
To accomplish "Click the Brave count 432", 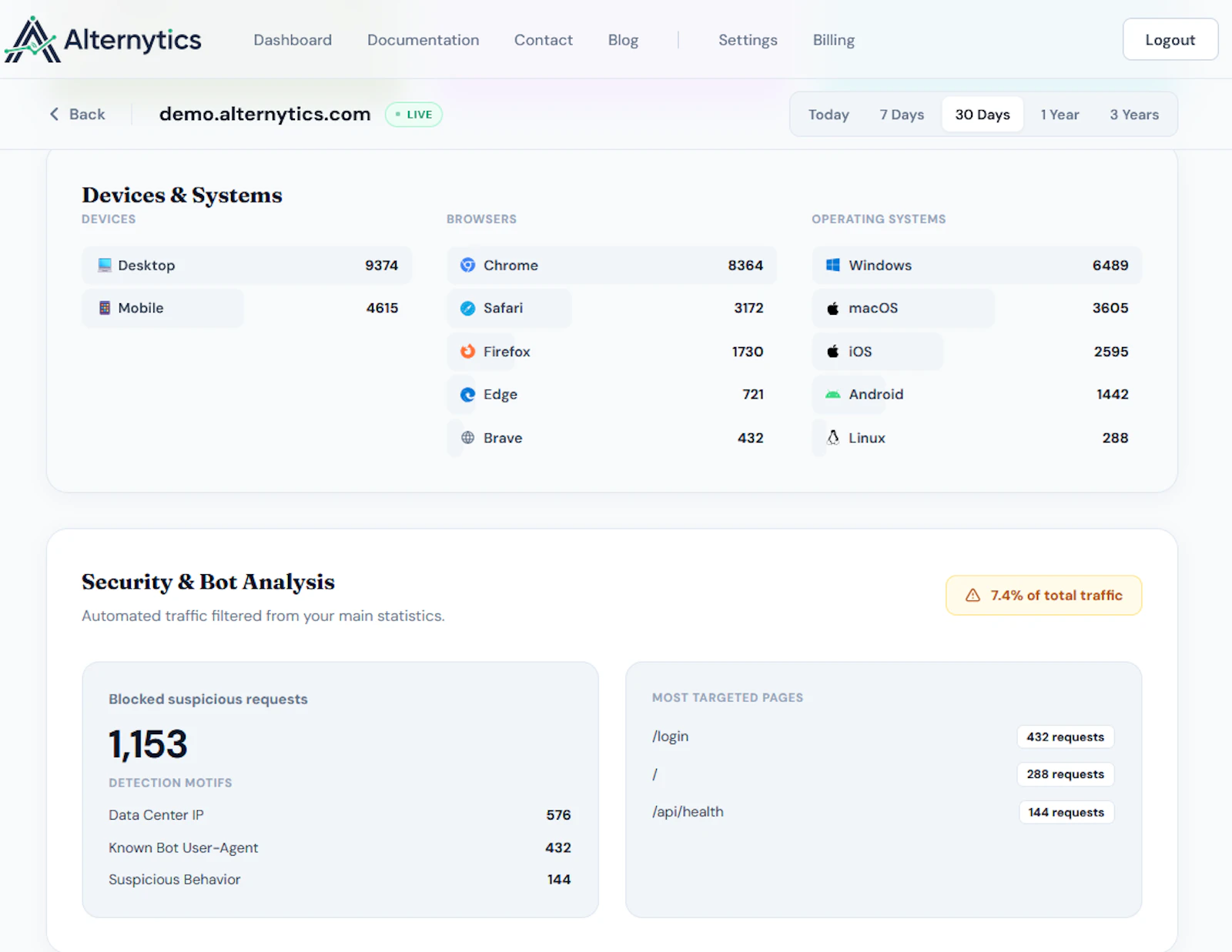I will pyautogui.click(x=751, y=438).
